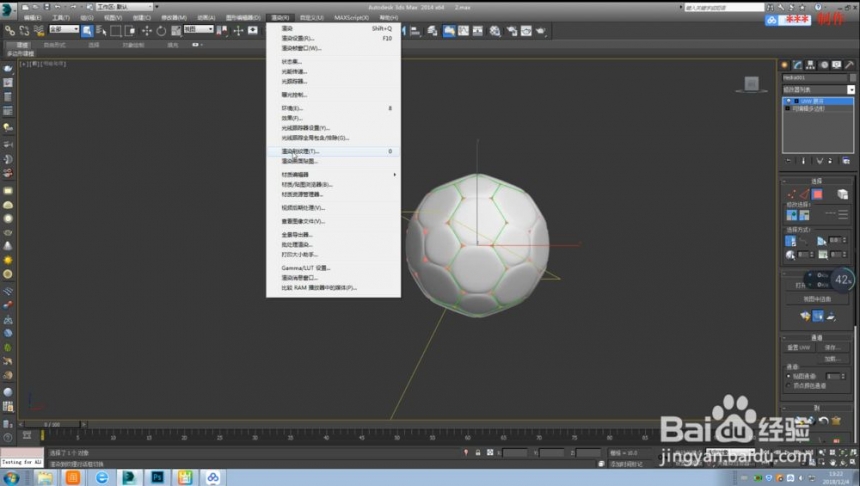Select the Rotate transform tool
The image size is (860, 486).
tap(161, 31)
